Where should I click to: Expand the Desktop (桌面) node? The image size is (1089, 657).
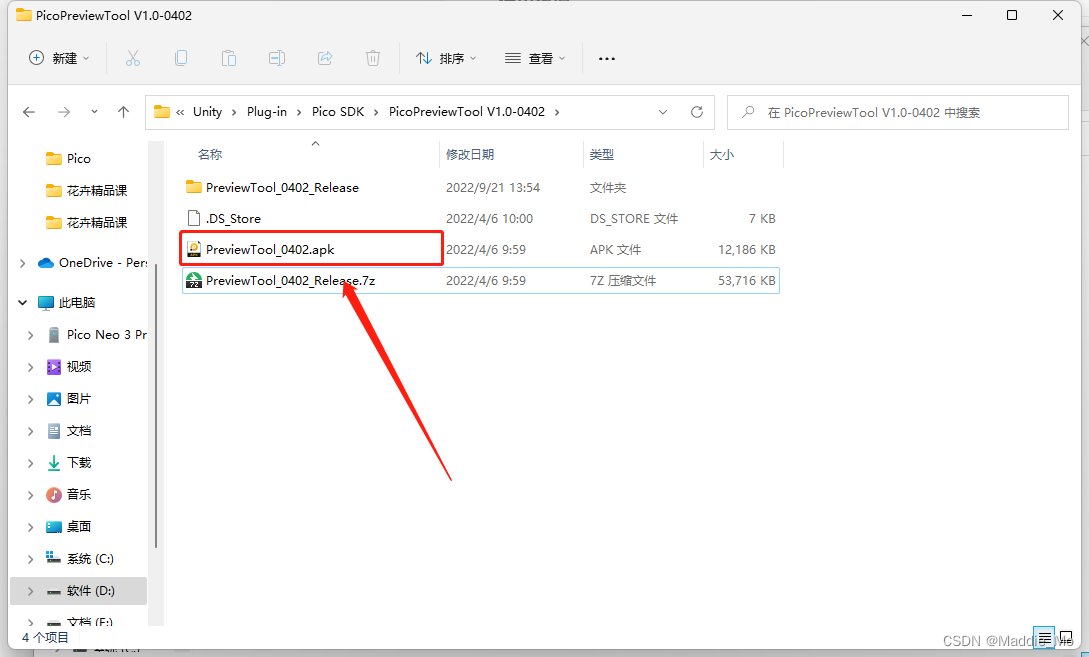pos(31,526)
